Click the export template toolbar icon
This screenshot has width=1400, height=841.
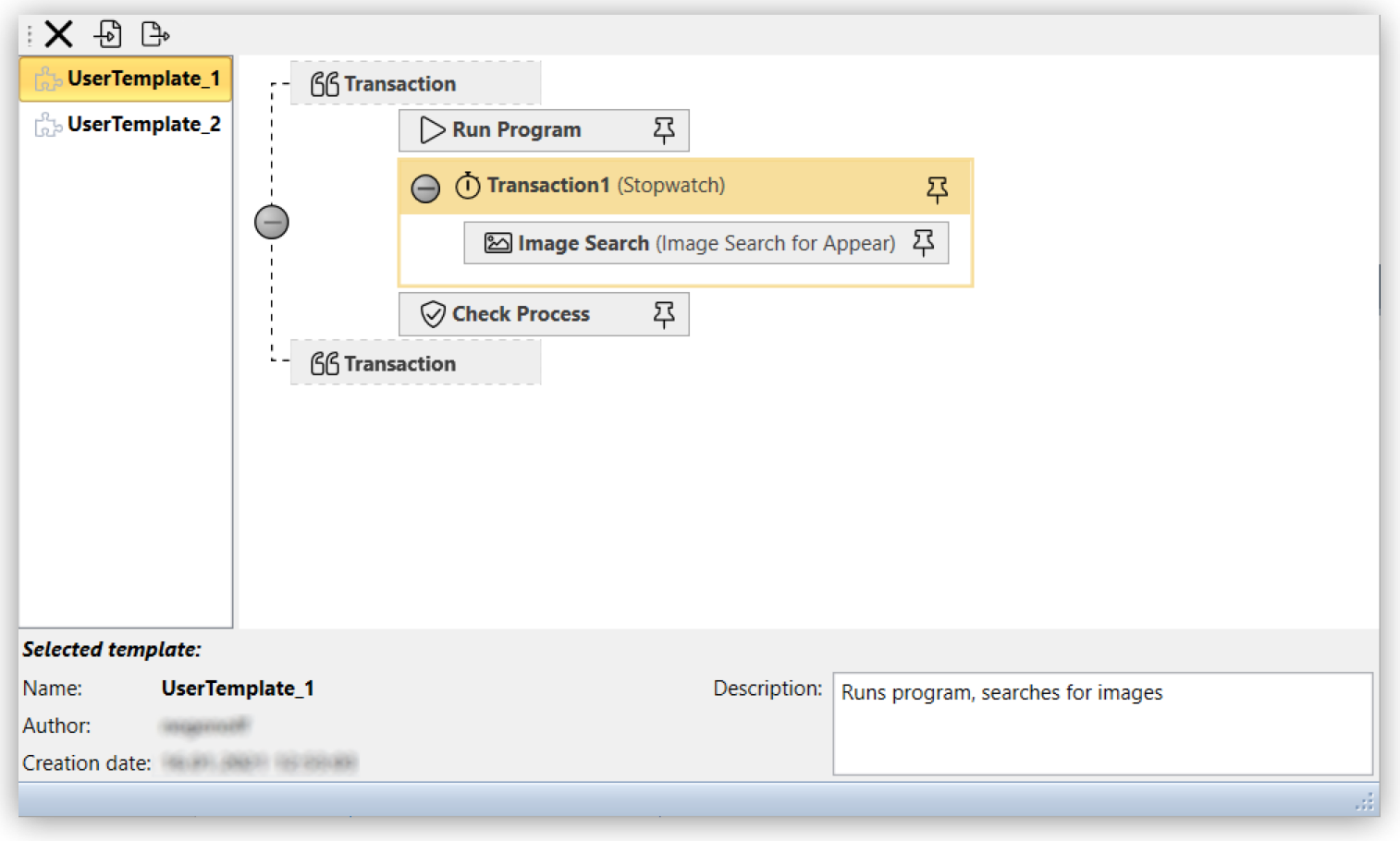click(x=154, y=33)
